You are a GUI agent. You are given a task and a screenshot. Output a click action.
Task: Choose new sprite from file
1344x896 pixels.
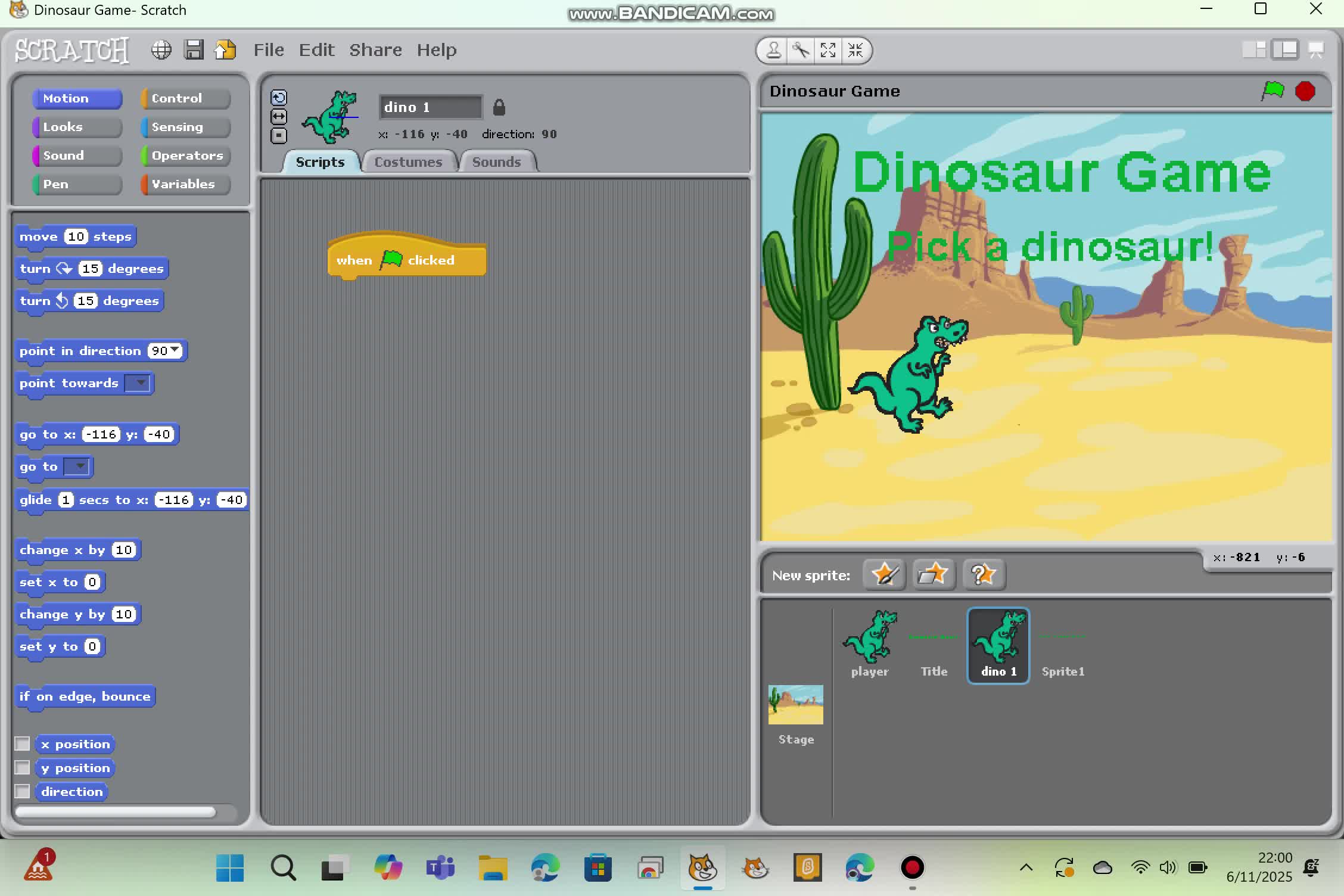pos(934,574)
